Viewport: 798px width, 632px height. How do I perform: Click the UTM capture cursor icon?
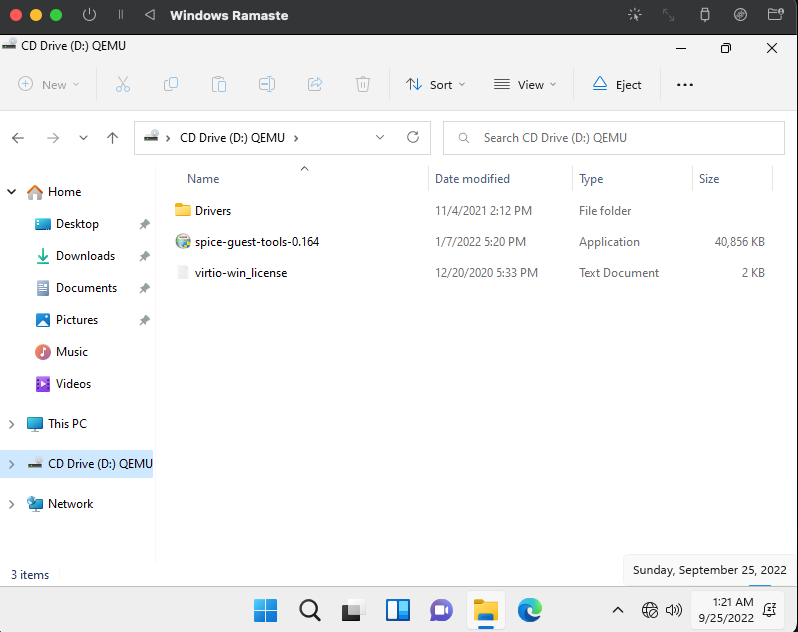pyautogui.click(x=635, y=15)
